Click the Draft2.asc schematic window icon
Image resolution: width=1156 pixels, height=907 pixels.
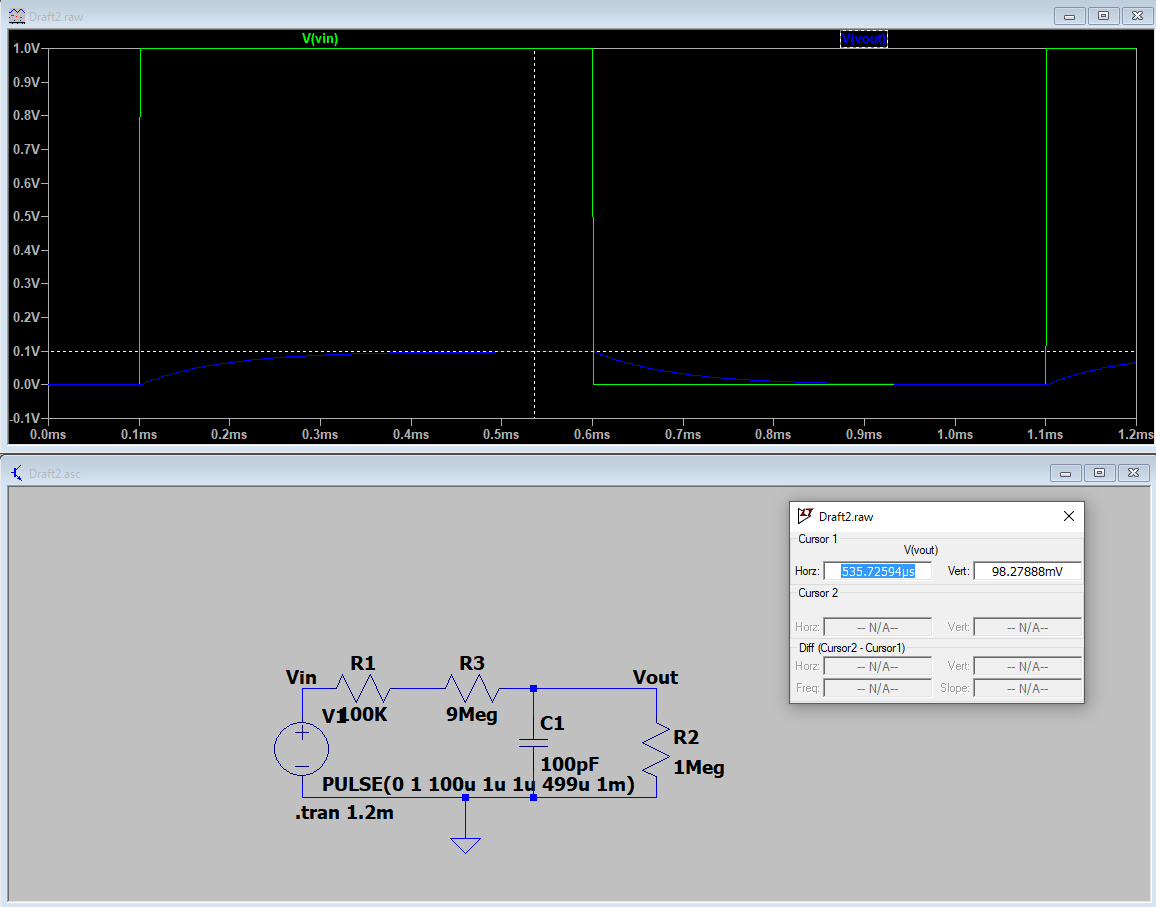(x=16, y=473)
